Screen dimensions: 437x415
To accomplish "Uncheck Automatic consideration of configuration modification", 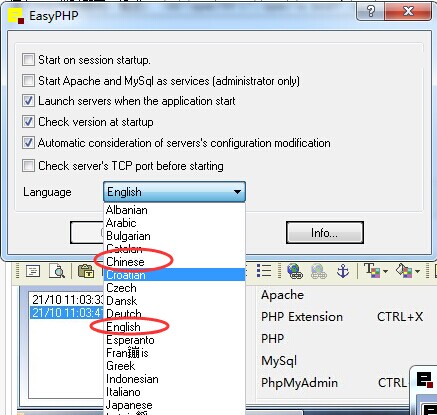I will tap(28, 143).
